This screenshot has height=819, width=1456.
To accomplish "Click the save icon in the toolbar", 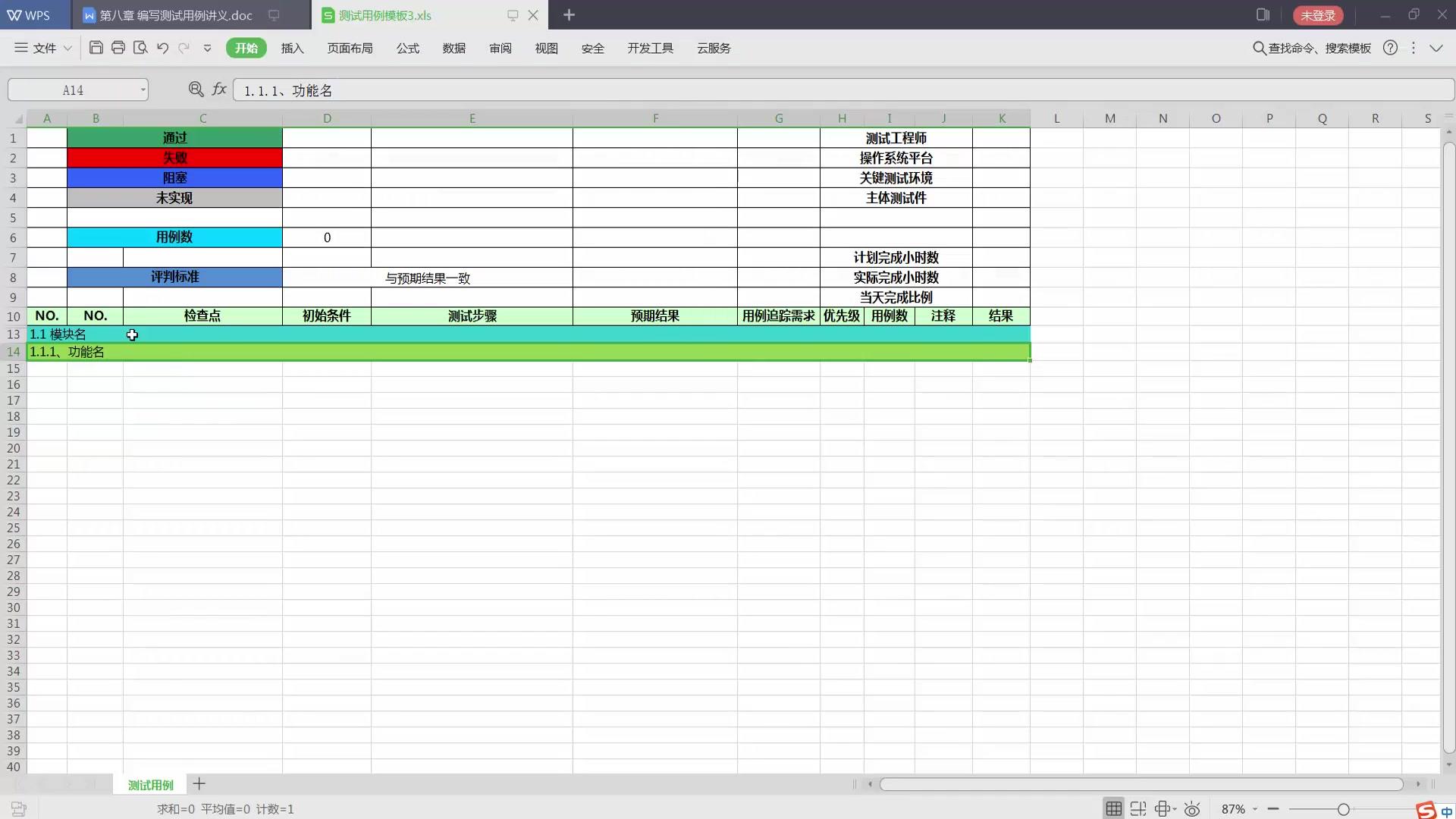I will [96, 48].
